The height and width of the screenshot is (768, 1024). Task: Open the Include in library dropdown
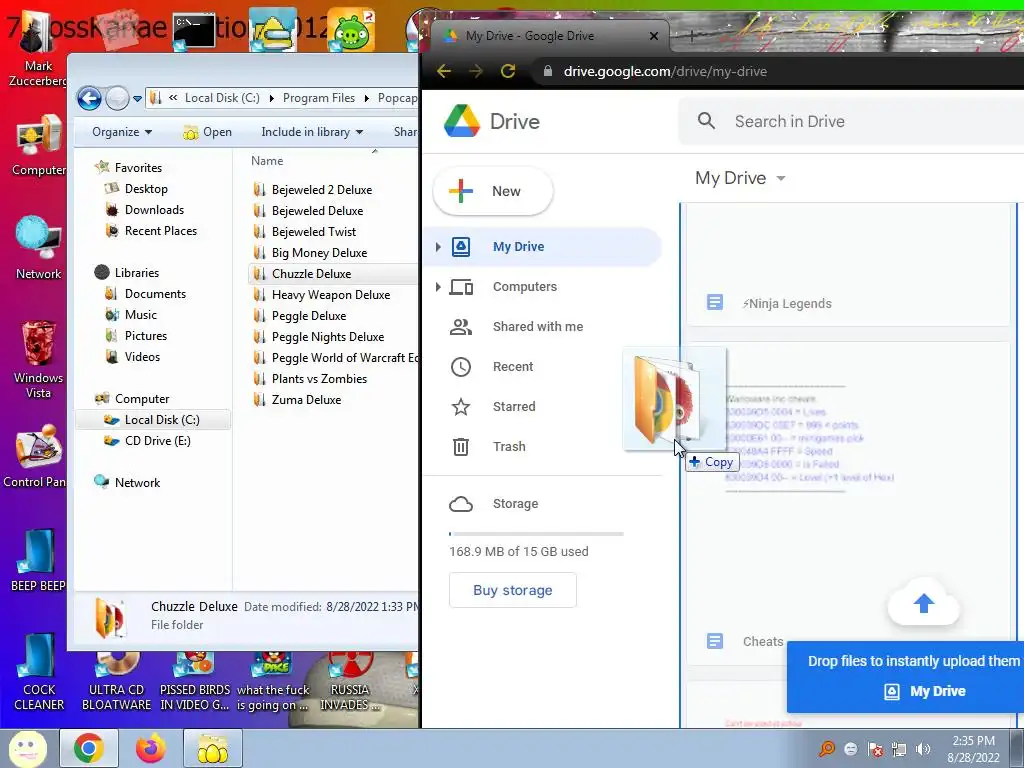tap(312, 132)
